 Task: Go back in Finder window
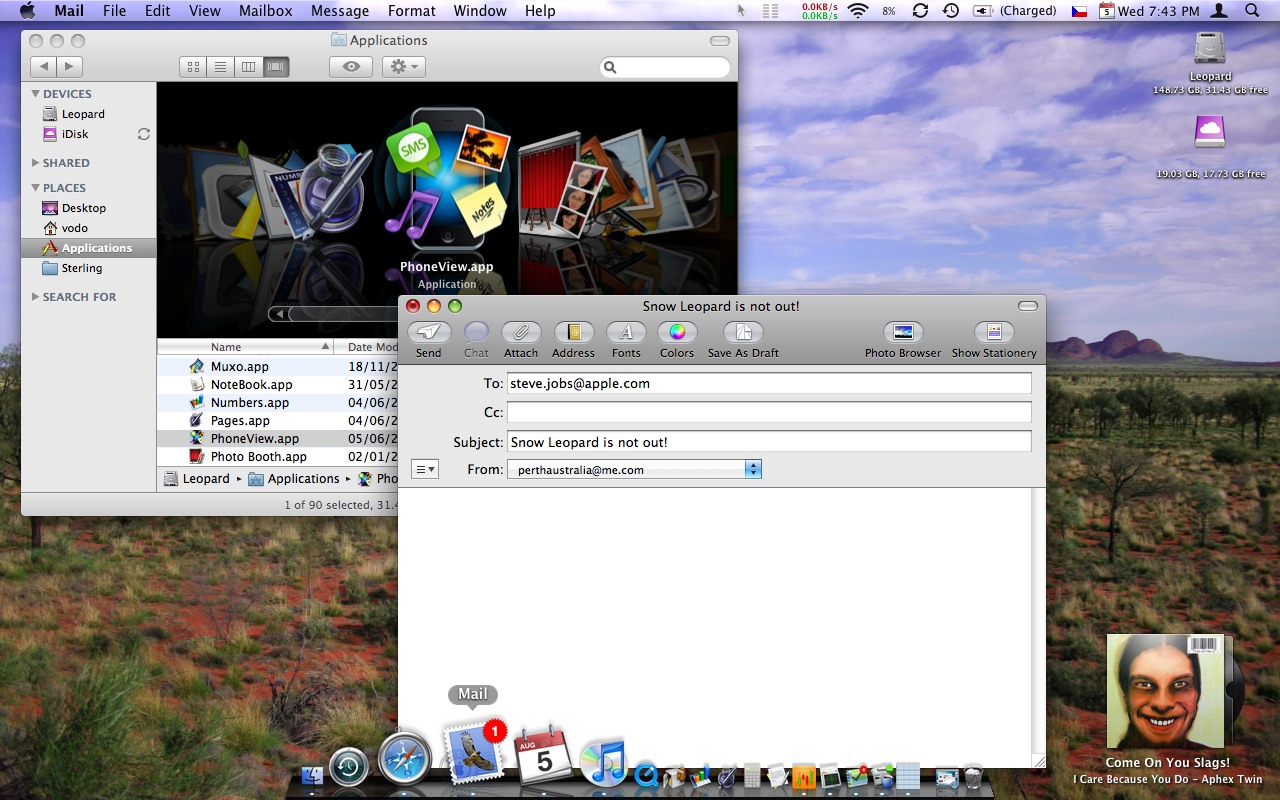click(x=43, y=67)
